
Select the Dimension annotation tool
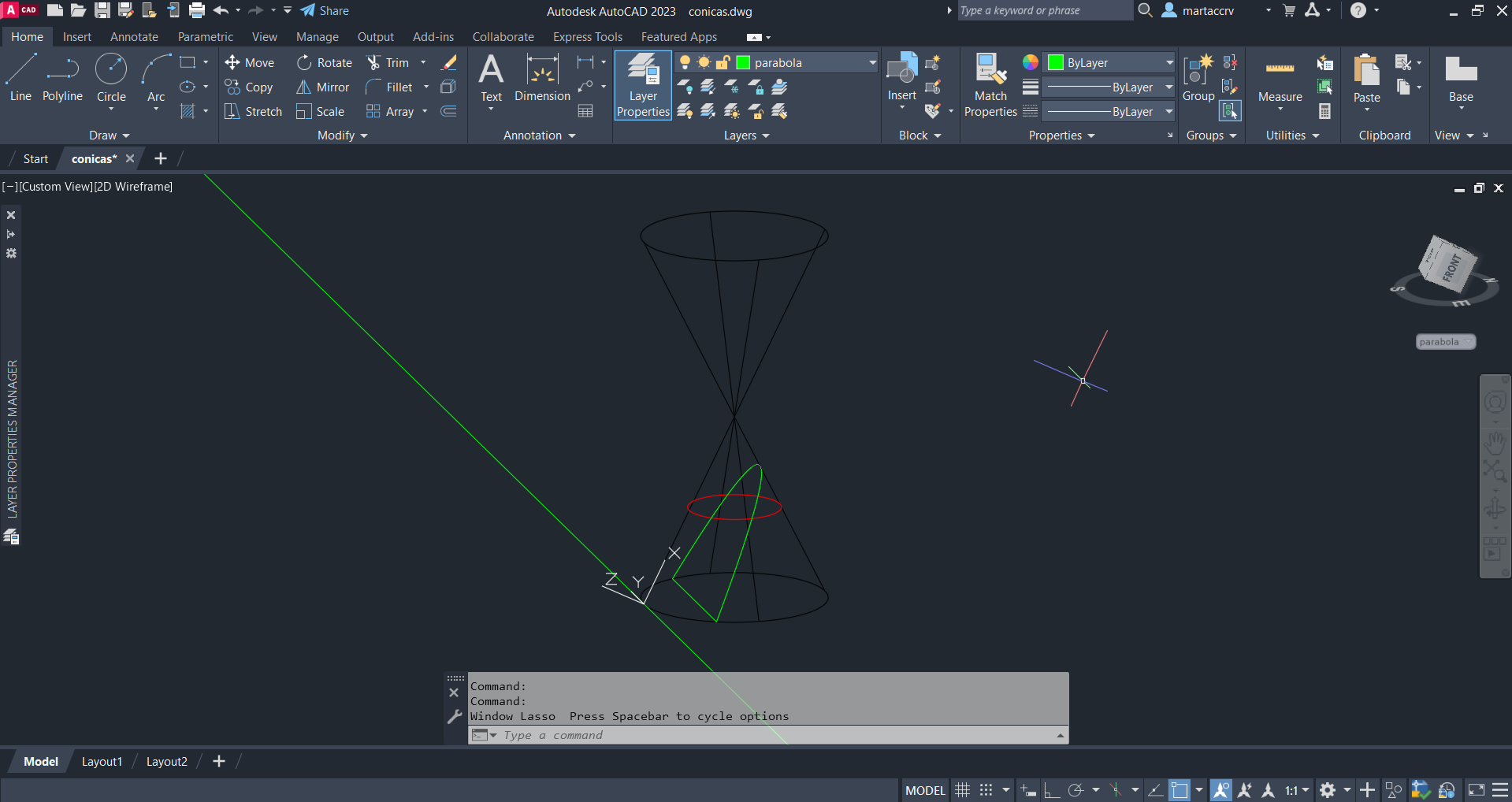click(x=542, y=79)
